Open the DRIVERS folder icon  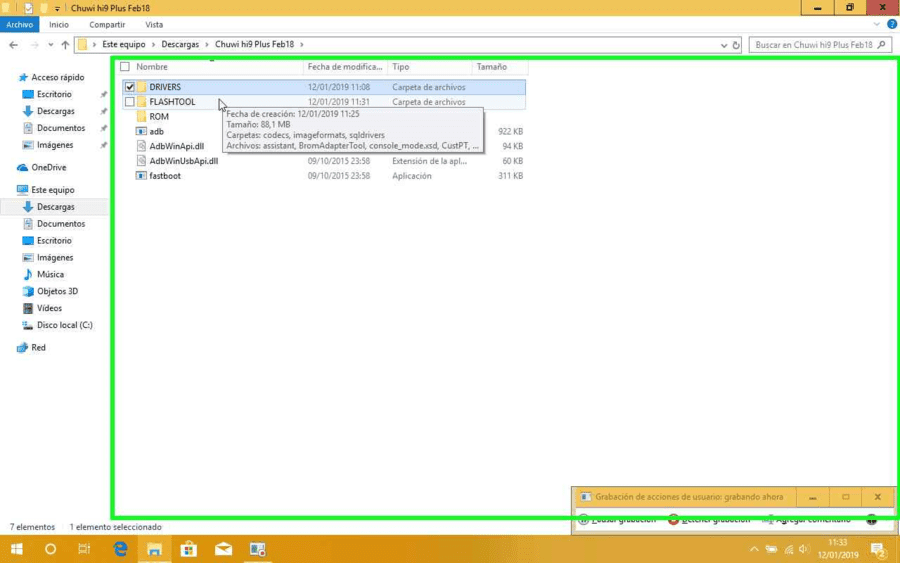(x=142, y=87)
